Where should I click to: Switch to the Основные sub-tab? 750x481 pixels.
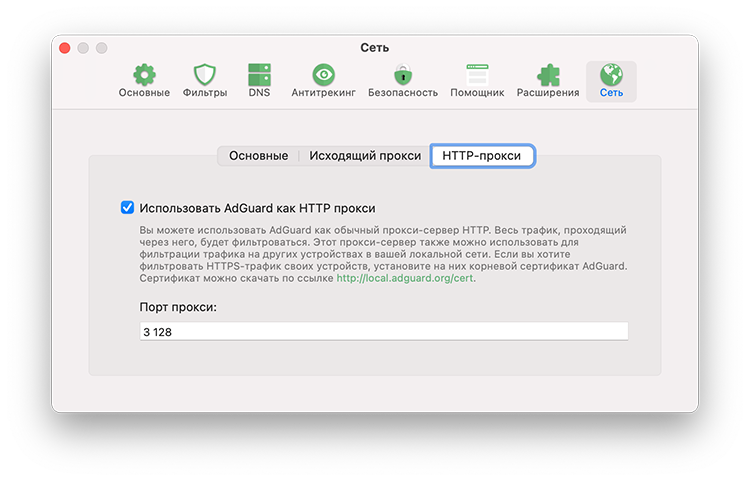pos(258,156)
